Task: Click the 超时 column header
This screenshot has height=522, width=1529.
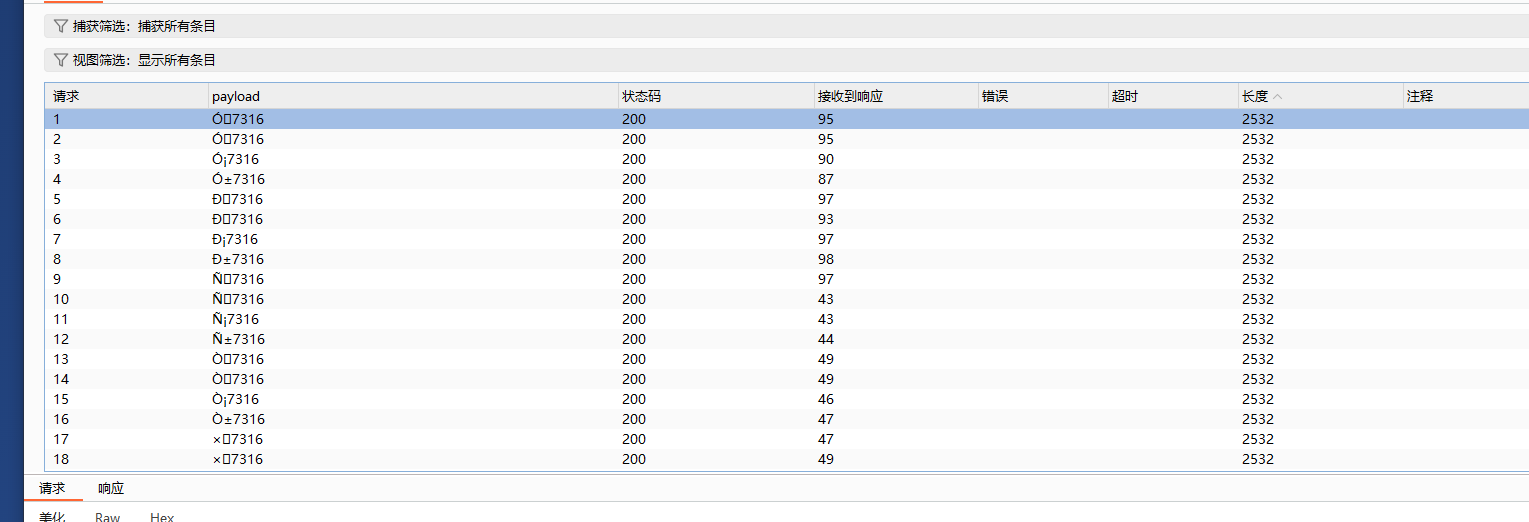Action: 1173,96
